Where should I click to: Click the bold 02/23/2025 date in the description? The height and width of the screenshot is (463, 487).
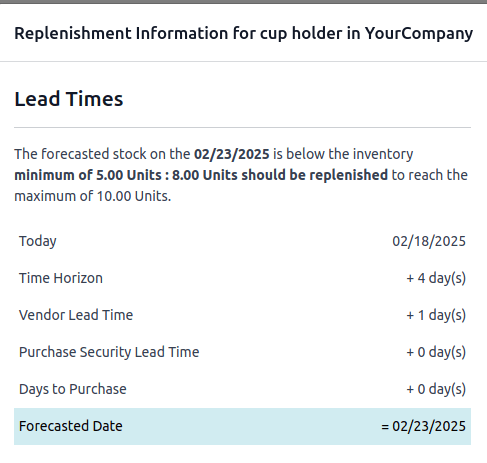point(232,154)
